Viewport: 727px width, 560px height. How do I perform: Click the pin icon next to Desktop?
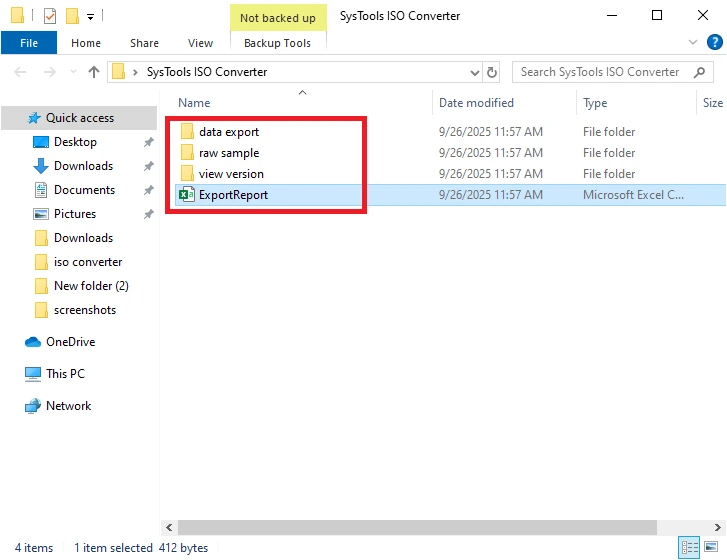click(148, 142)
